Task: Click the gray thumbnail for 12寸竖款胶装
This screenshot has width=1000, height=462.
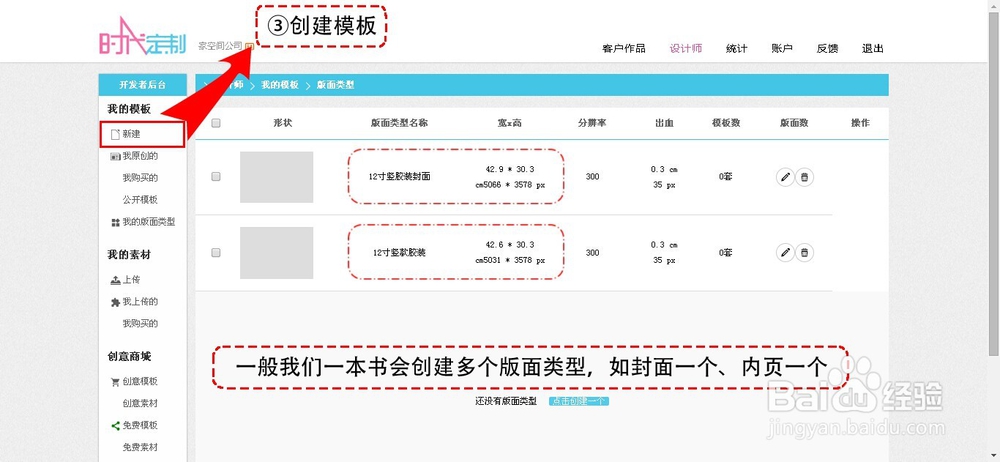Action: (x=277, y=253)
